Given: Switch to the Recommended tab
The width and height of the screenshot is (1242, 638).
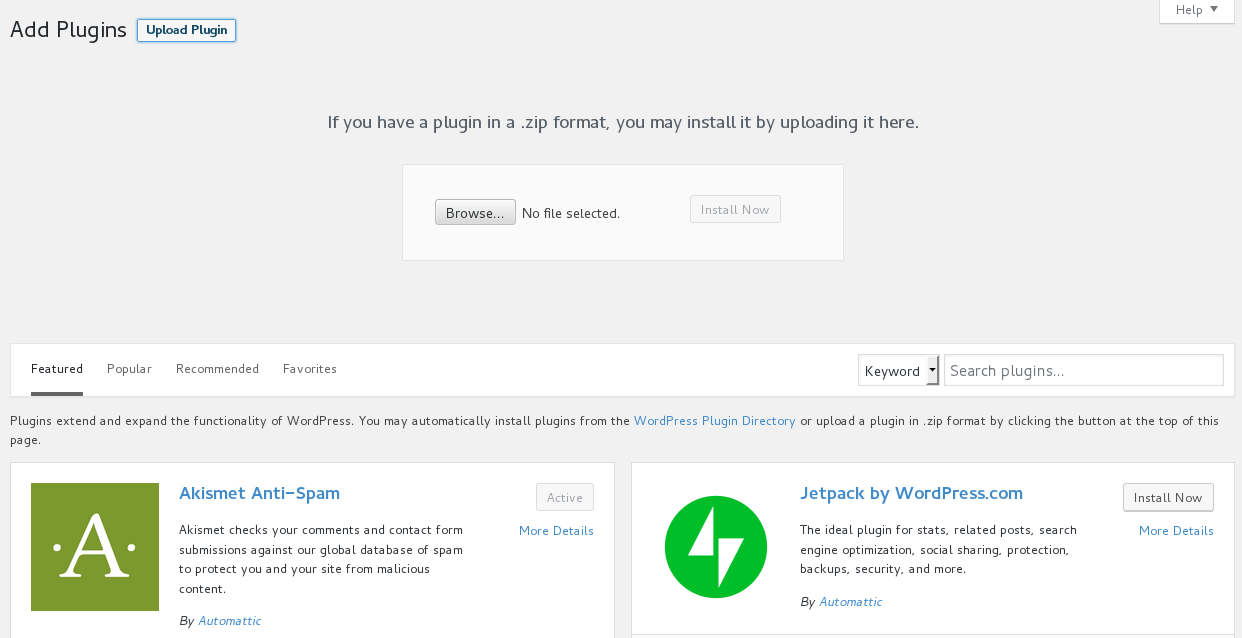Looking at the screenshot, I should point(217,368).
